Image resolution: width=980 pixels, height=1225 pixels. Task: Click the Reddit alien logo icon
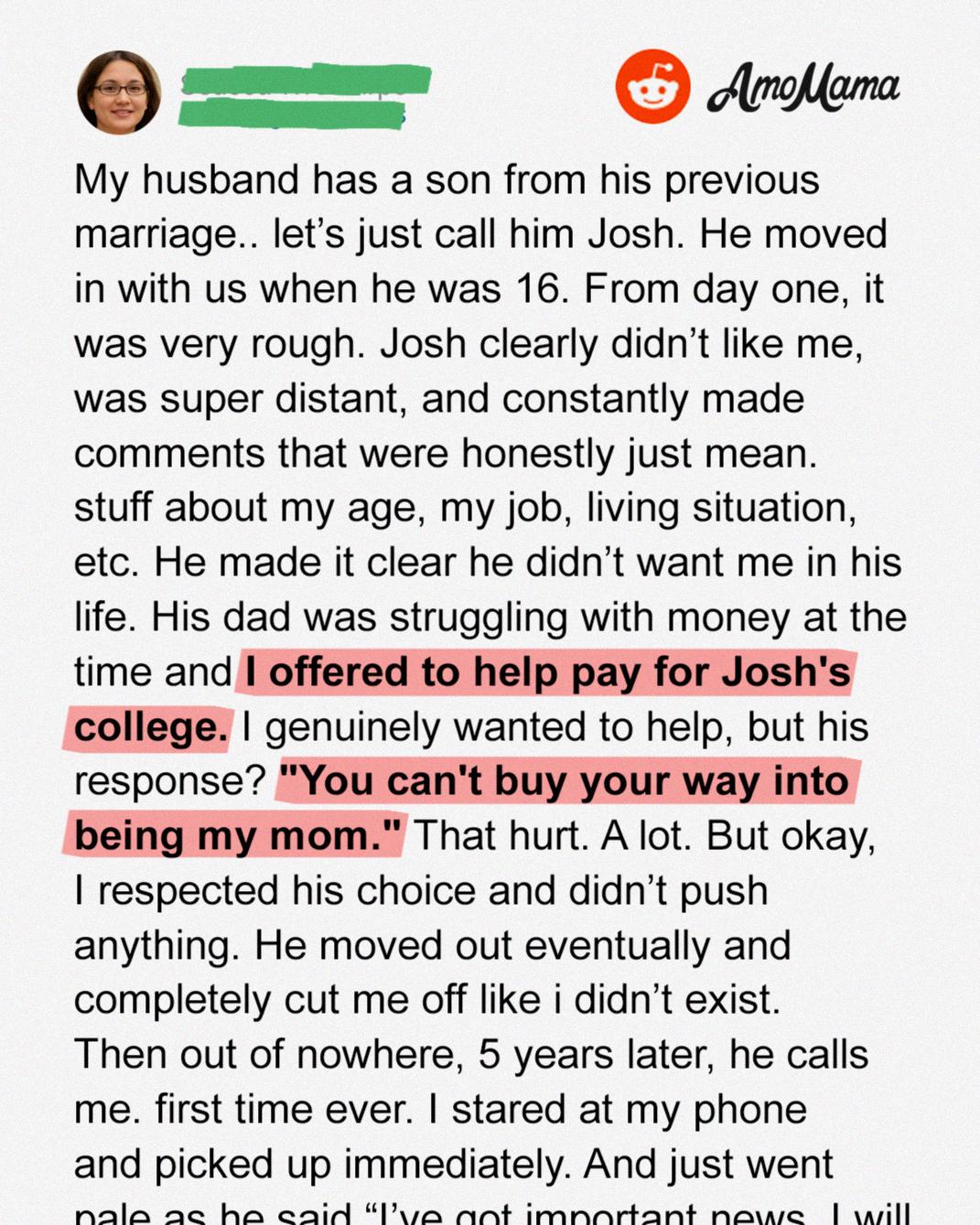tap(652, 87)
